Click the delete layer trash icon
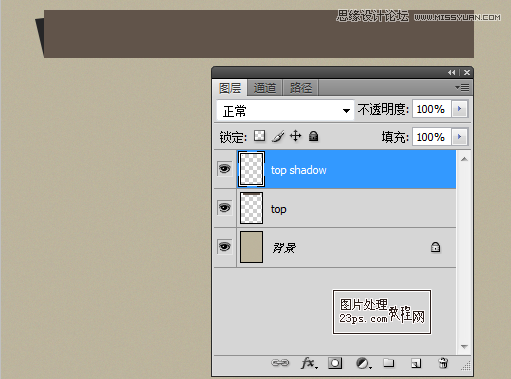This screenshot has height=379, width=511. coord(443,363)
